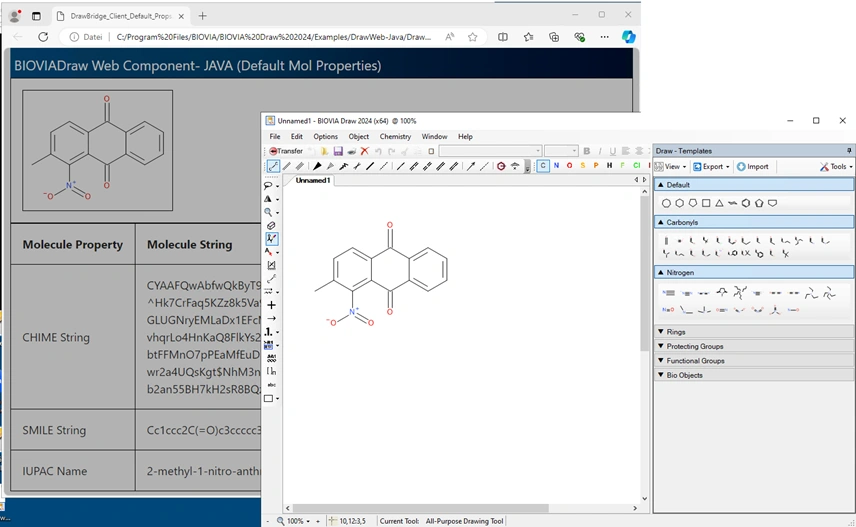Expand the Functional Groups section
This screenshot has height=527, width=856.
(x=695, y=360)
